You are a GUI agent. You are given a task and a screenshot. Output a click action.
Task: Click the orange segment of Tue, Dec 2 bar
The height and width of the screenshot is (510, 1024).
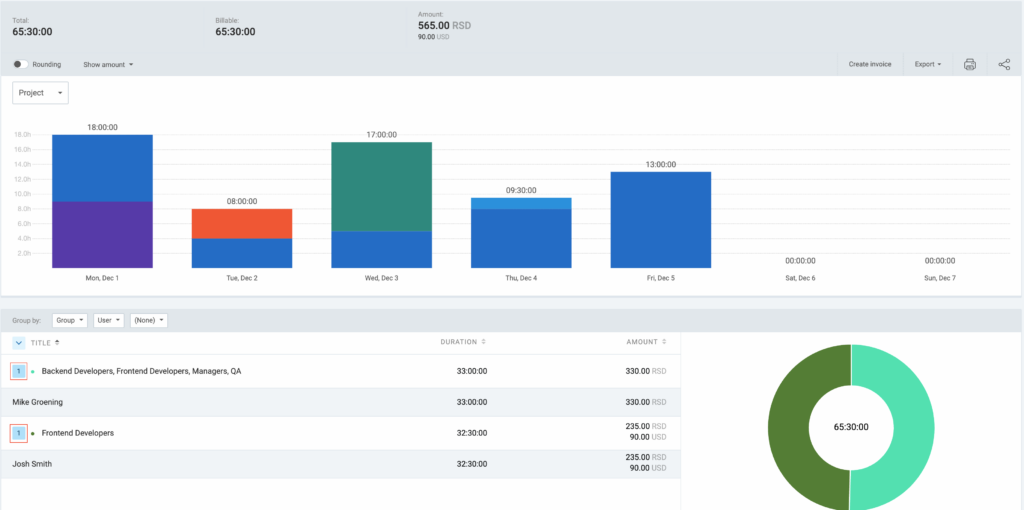(241, 223)
